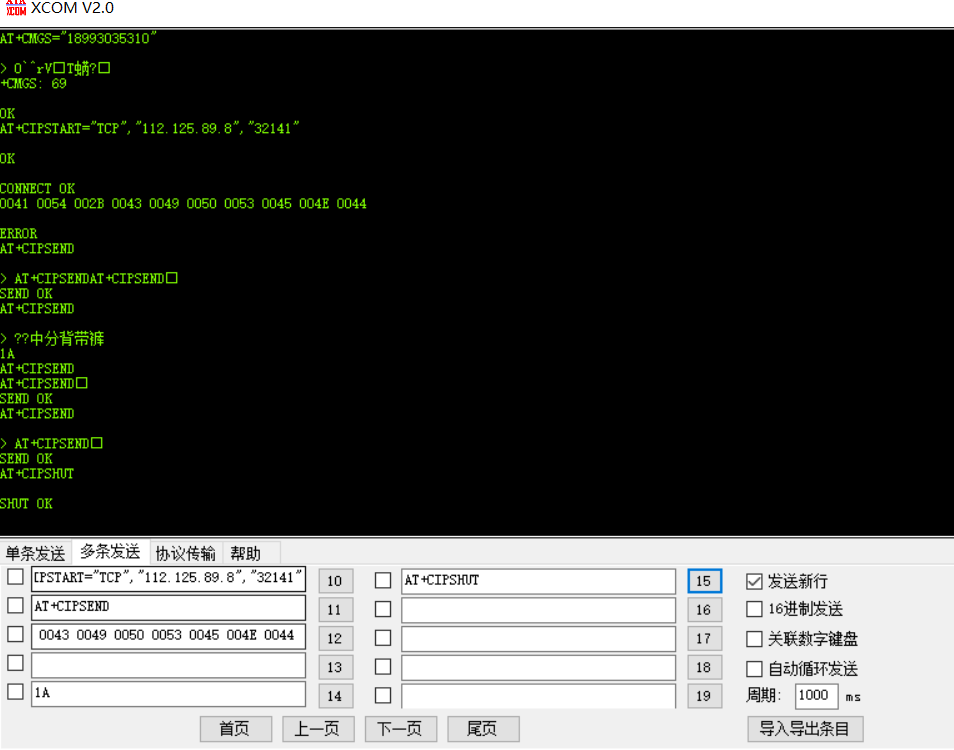
Task: Tick the checkbox beside the CIPSTART TCP entry
Action: click(x=15, y=577)
